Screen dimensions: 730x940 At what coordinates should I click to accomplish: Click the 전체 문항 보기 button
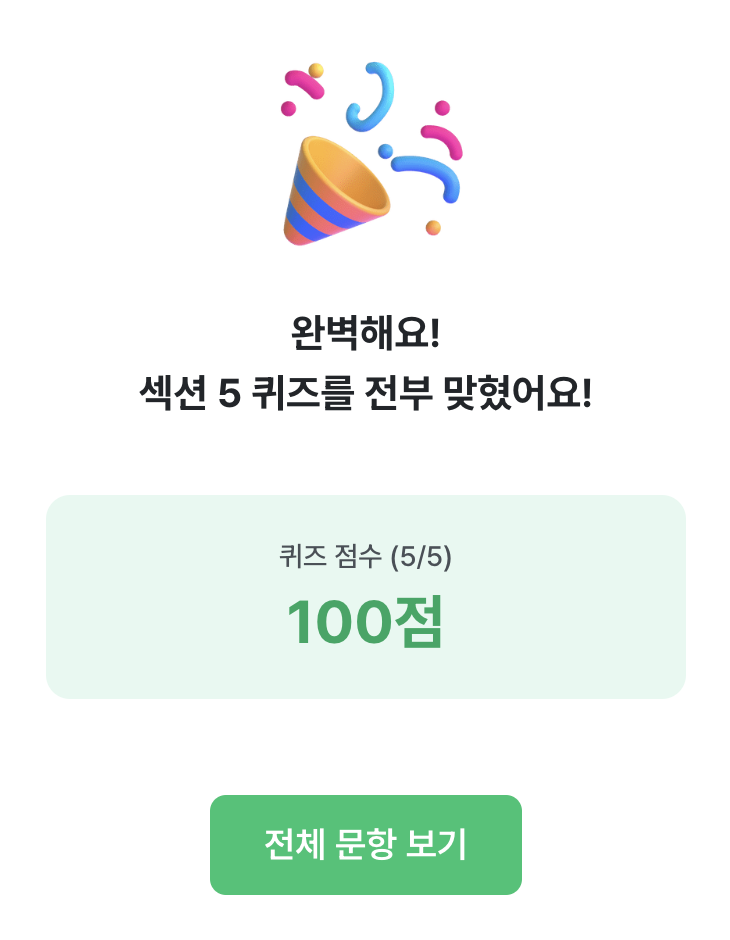(x=366, y=845)
